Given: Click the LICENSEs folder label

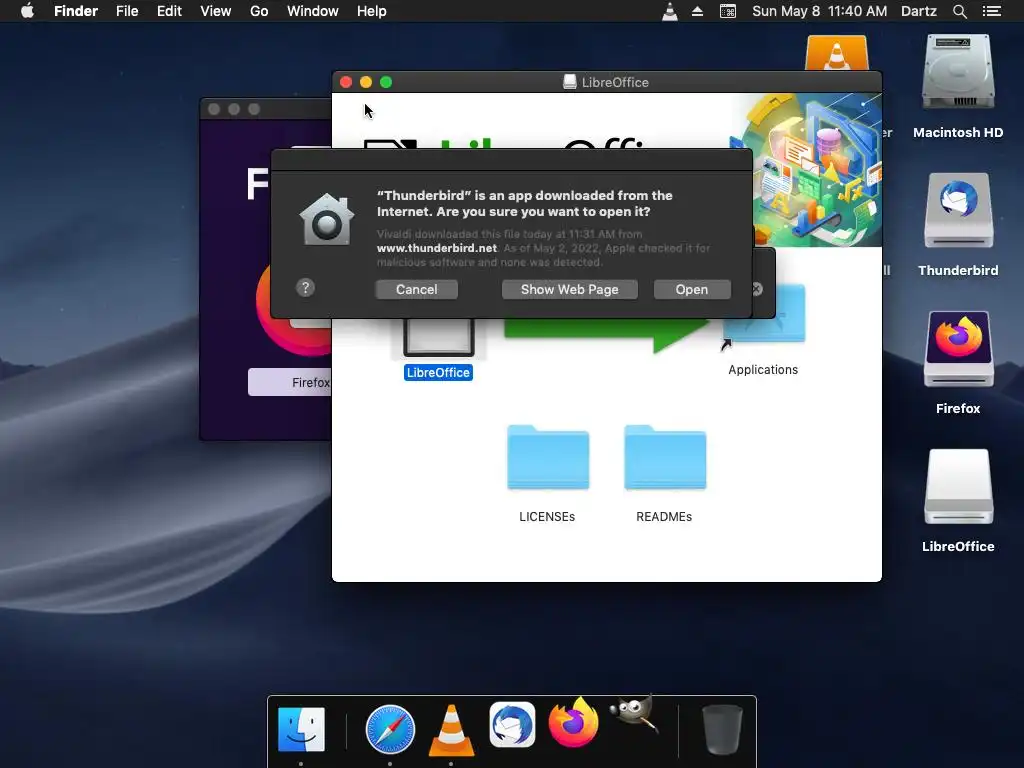Looking at the screenshot, I should [x=547, y=517].
